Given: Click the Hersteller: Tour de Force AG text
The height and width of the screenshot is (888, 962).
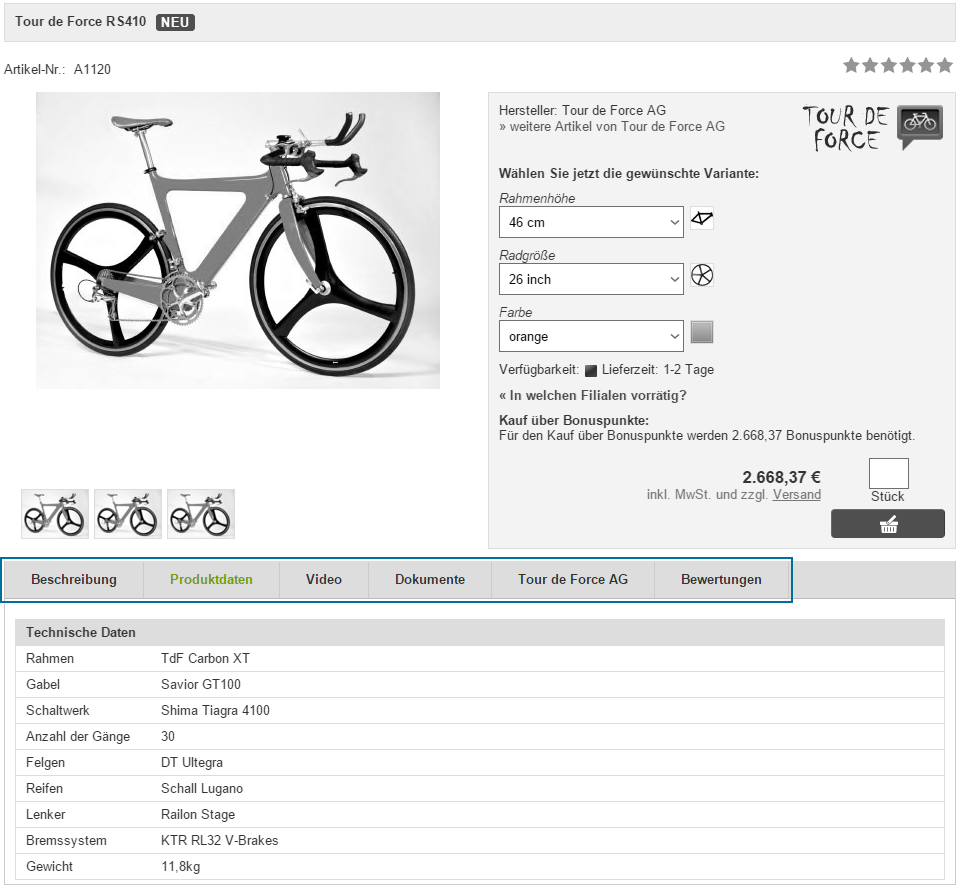Looking at the screenshot, I should click(x=582, y=110).
